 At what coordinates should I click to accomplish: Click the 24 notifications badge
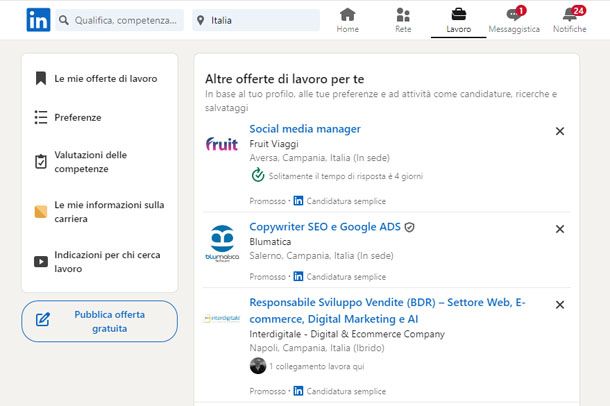pyautogui.click(x=579, y=10)
